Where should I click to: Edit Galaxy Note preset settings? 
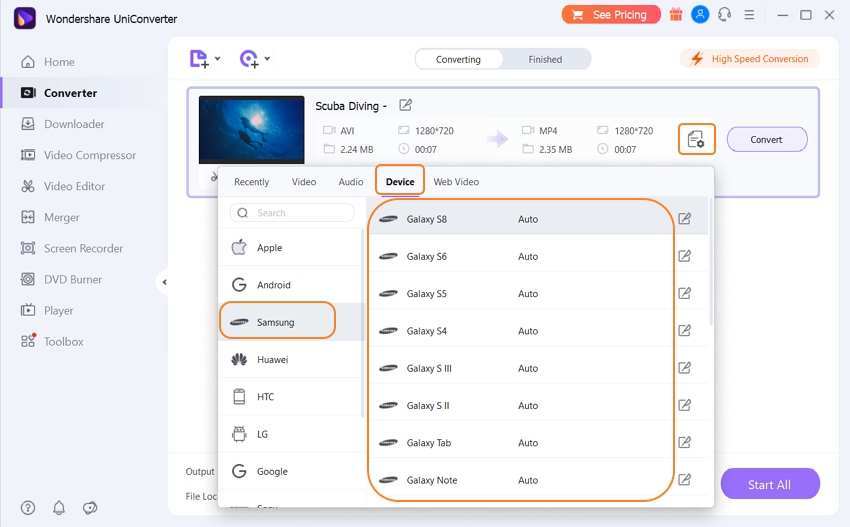(685, 479)
